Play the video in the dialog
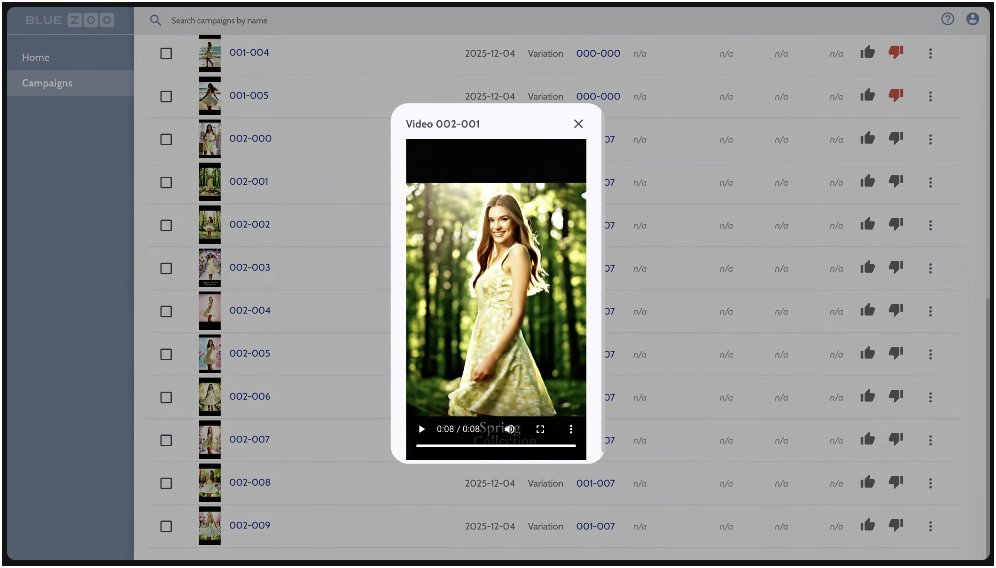Screen dimensions: 996x568 tap(421, 429)
